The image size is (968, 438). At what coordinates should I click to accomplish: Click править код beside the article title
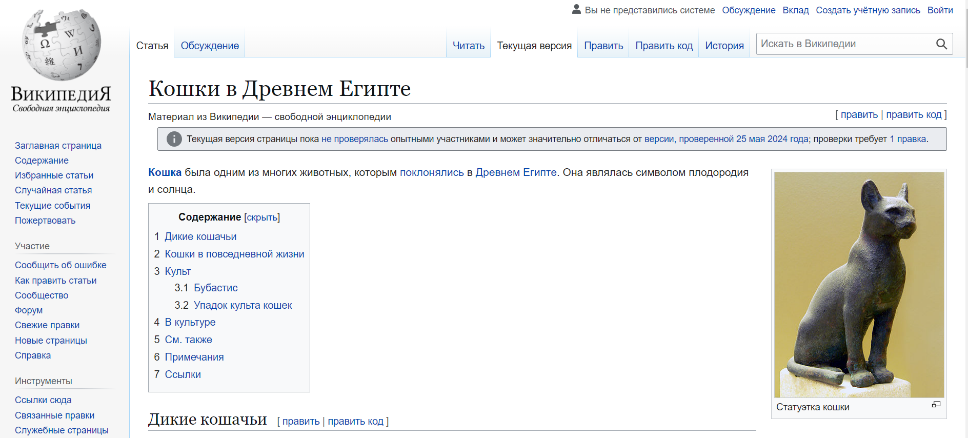(914, 115)
